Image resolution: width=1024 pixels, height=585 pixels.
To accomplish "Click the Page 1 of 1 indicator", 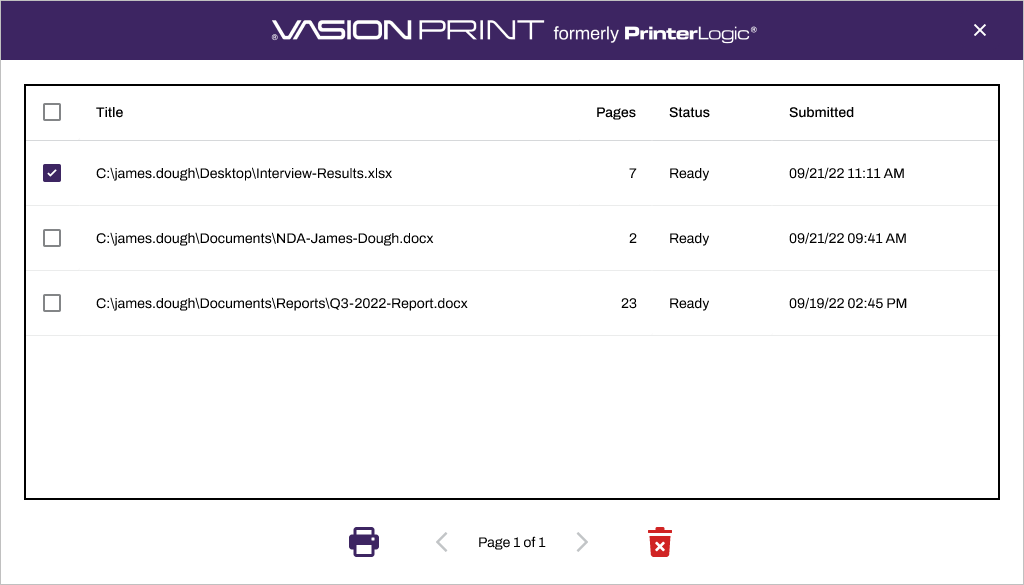I will 511,543.
